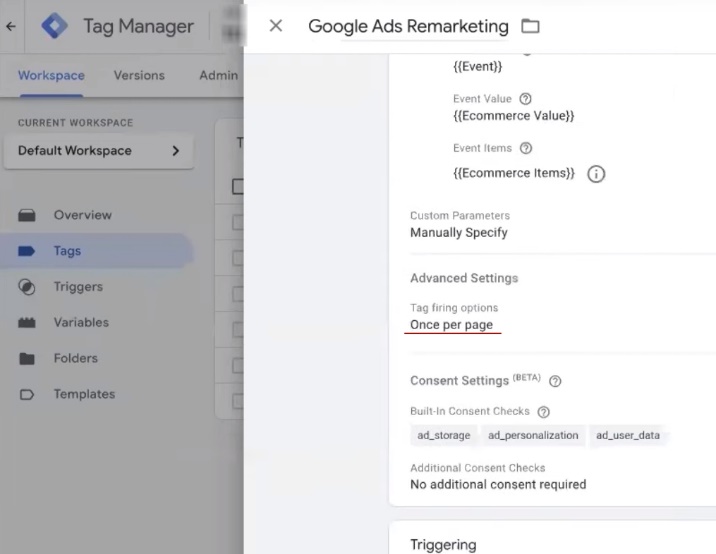Viewport: 716px width, 554px height.
Task: Switch to the Workspace tab
Action: click(51, 75)
